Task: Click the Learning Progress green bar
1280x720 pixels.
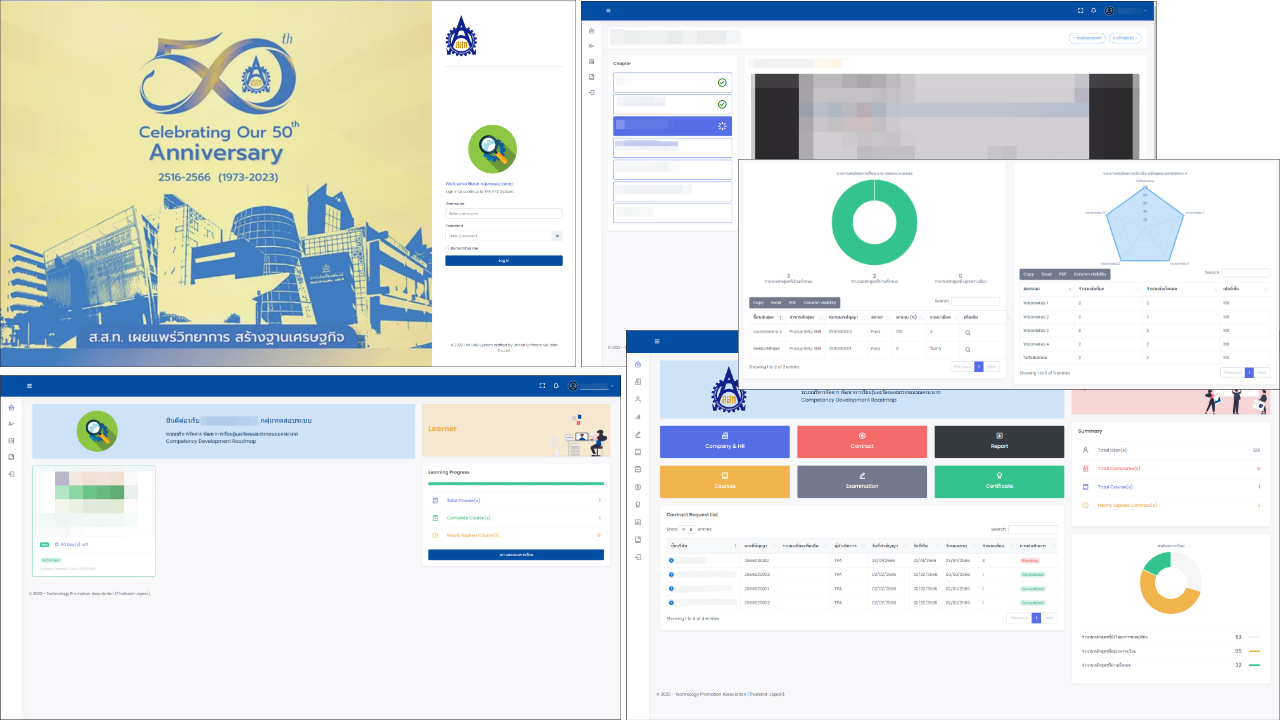Action: tap(515, 483)
